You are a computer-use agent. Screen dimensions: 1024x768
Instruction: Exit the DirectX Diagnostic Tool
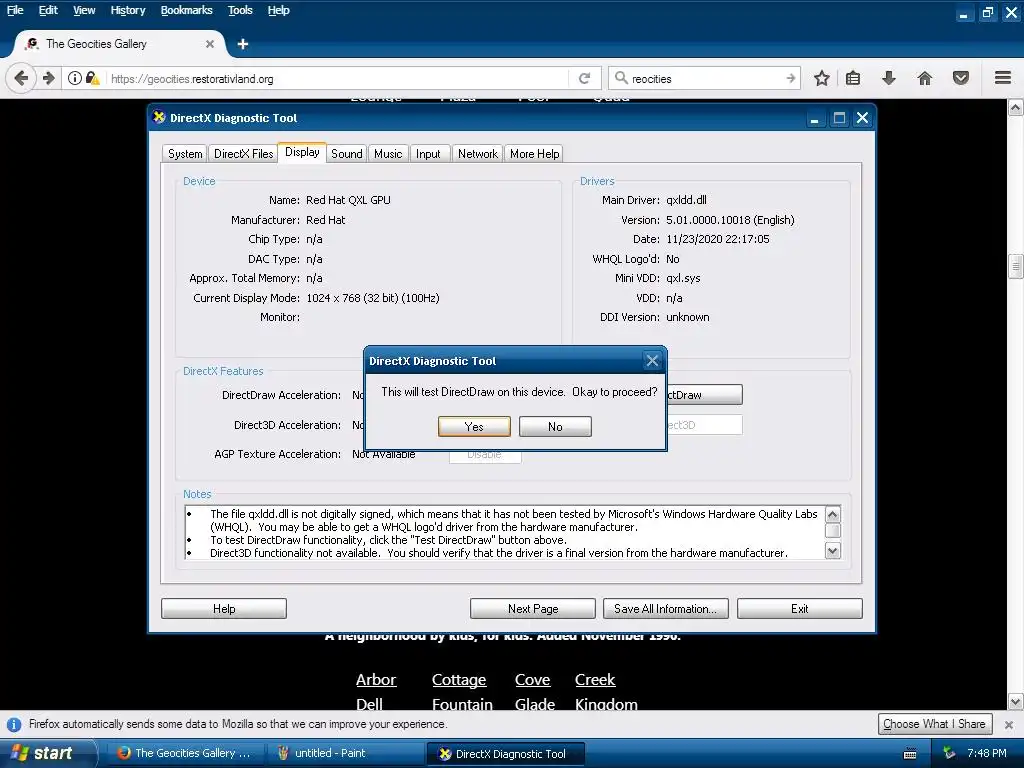(x=800, y=609)
